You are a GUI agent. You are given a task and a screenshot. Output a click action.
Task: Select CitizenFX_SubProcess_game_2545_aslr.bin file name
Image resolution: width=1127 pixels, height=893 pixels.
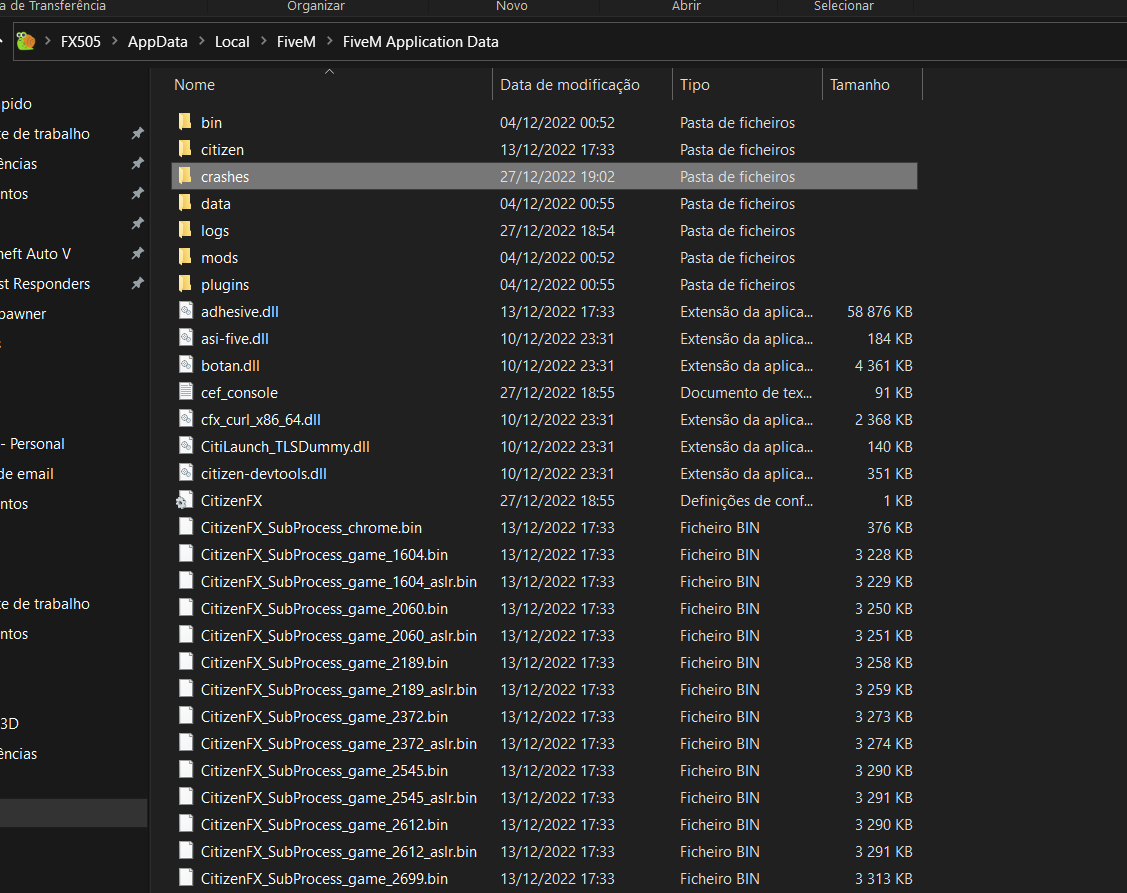pos(339,797)
